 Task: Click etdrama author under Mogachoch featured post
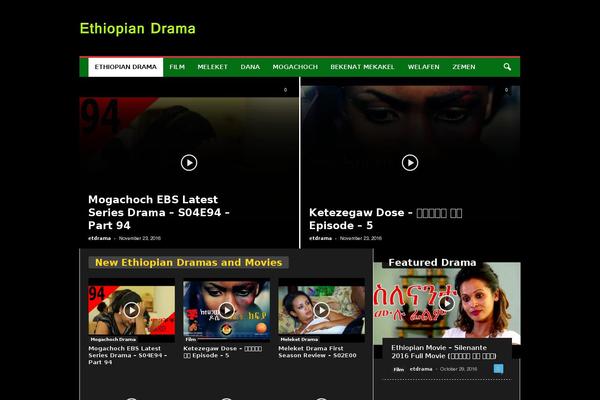99,238
